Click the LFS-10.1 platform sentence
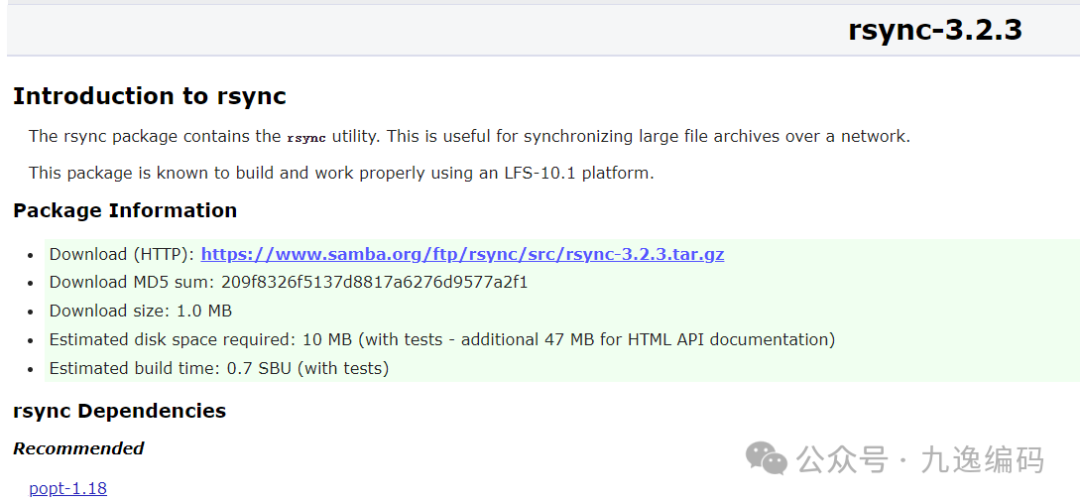 coord(340,173)
